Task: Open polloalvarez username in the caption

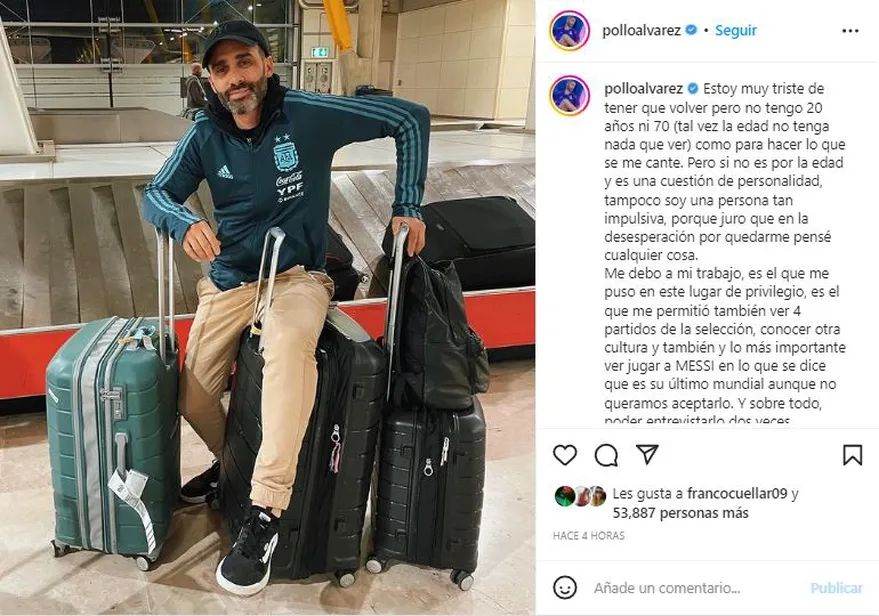Action: click(x=644, y=89)
